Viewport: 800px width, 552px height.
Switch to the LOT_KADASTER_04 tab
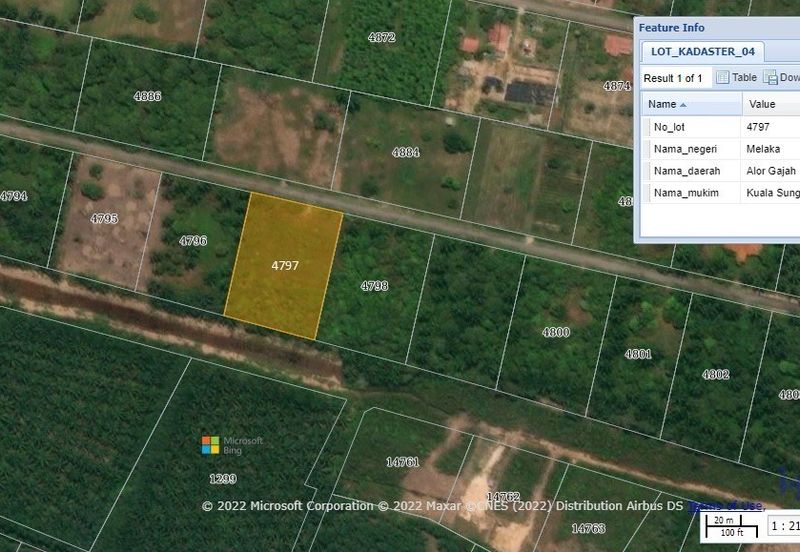pos(703,52)
